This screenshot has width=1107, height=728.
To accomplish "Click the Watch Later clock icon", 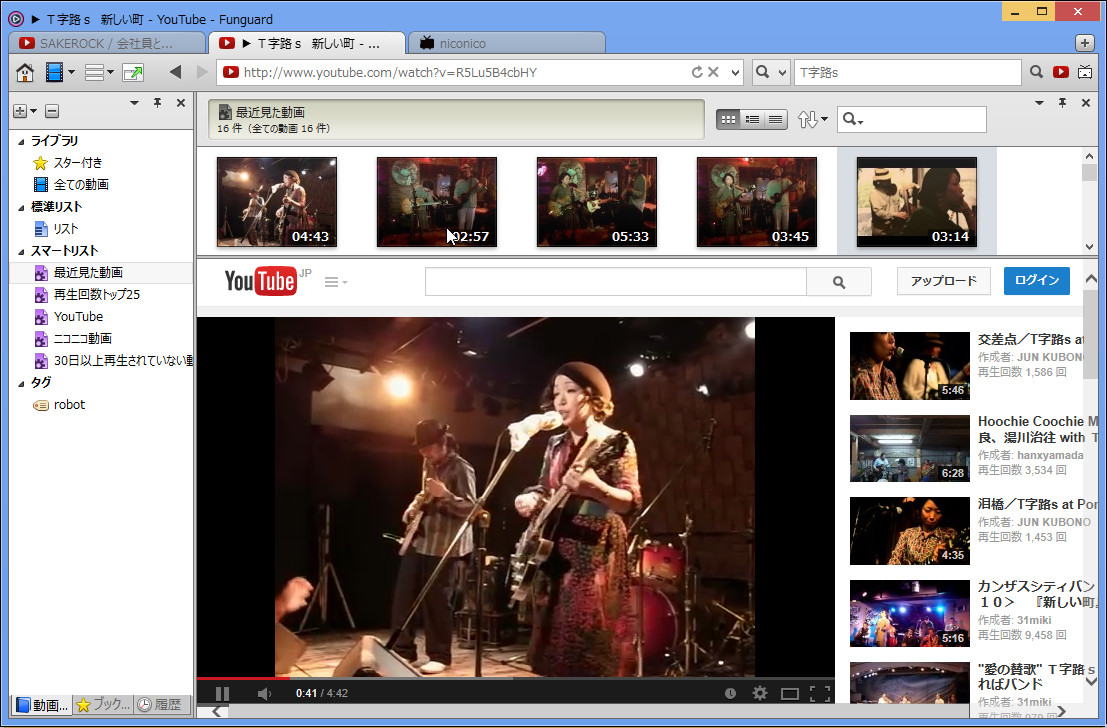I will pyautogui.click(x=730, y=693).
